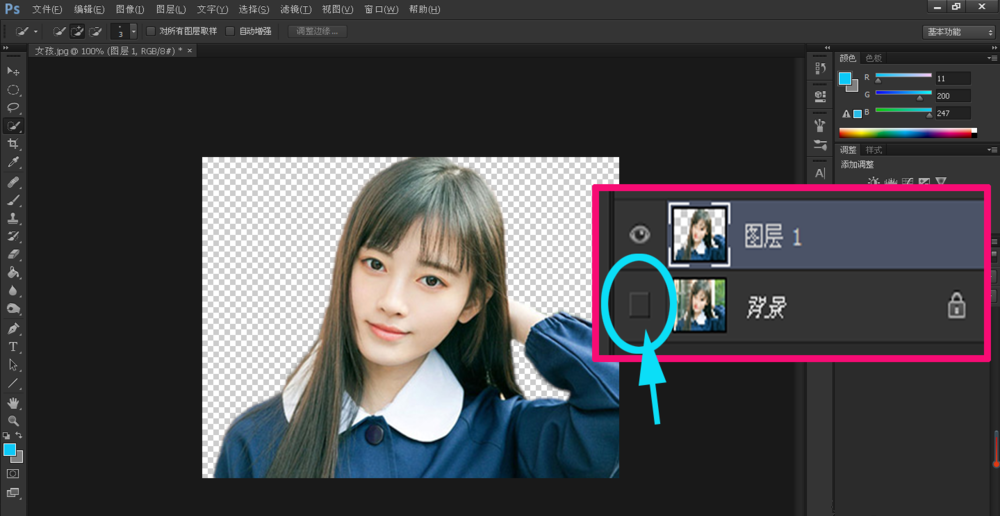Expand the collapsed icon panel dock
This screenshot has width=1000, height=516.
pyautogui.click(x=827, y=48)
